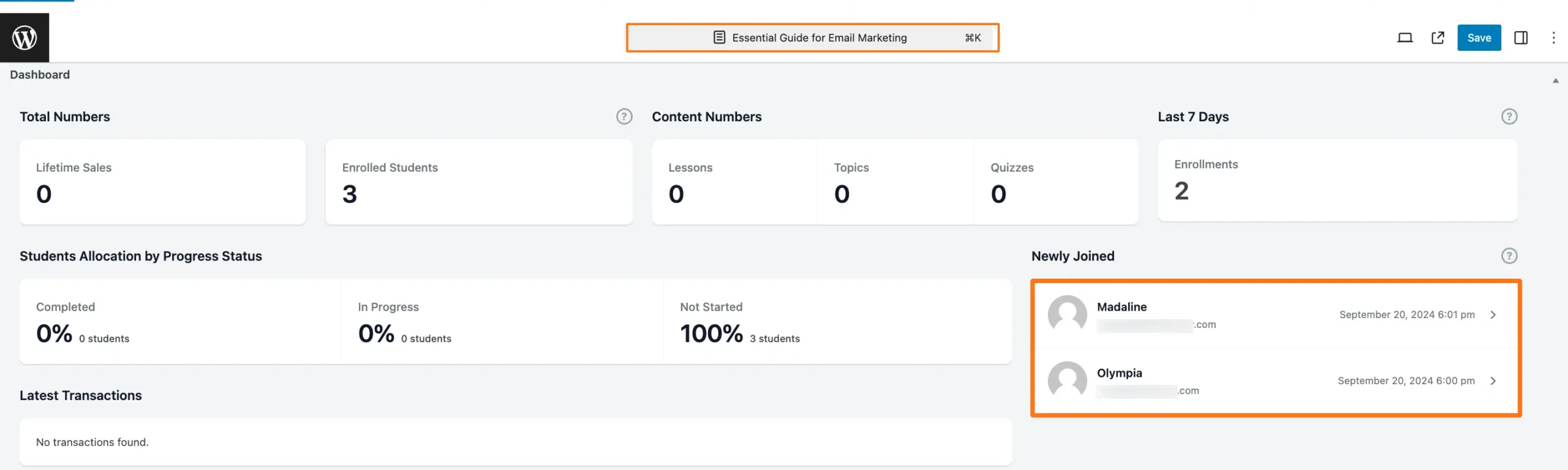Image resolution: width=1568 pixels, height=470 pixels.
Task: Click the document icon in the title bar
Action: (x=719, y=38)
